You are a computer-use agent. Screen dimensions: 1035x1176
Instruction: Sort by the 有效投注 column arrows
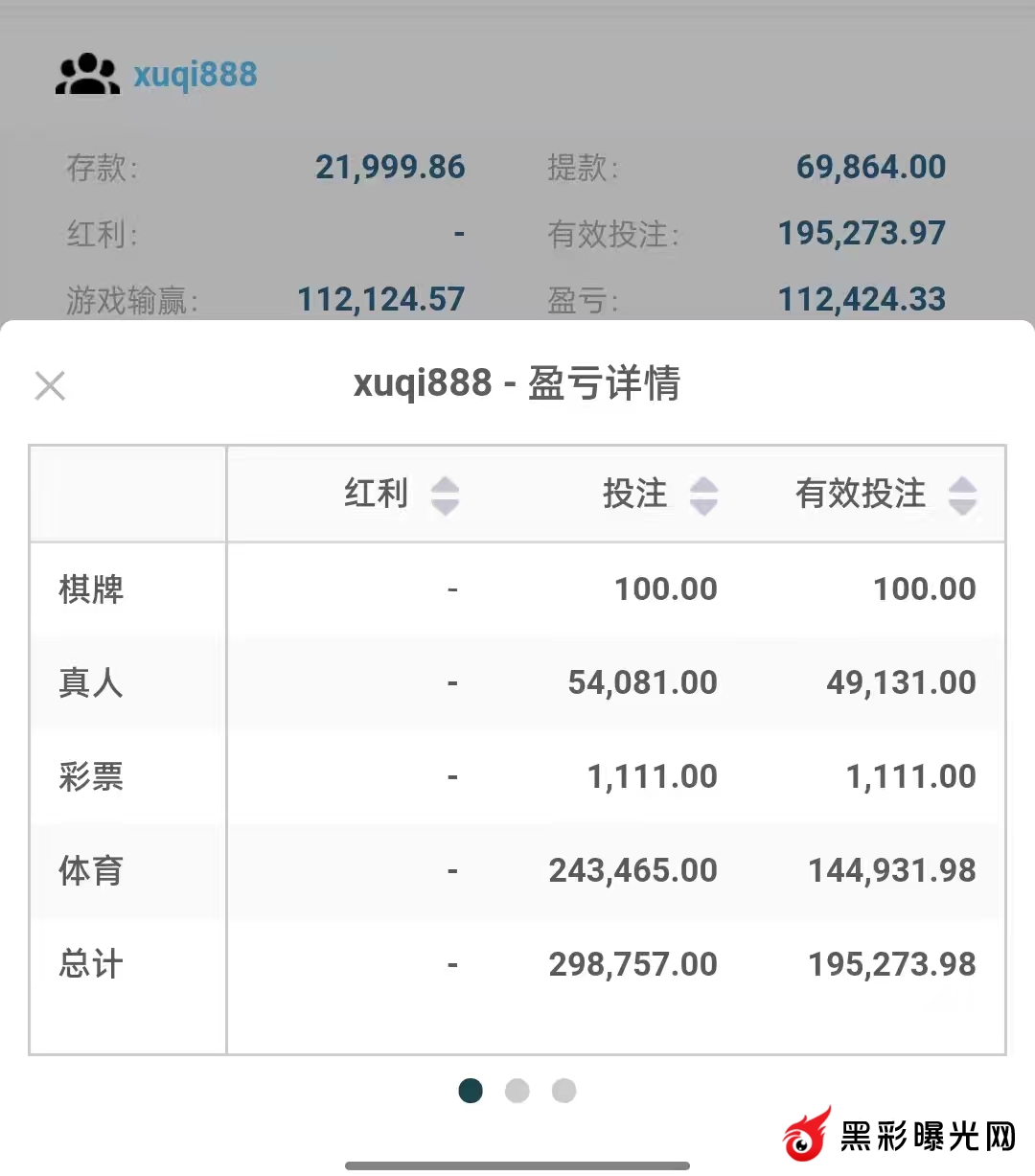962,496
